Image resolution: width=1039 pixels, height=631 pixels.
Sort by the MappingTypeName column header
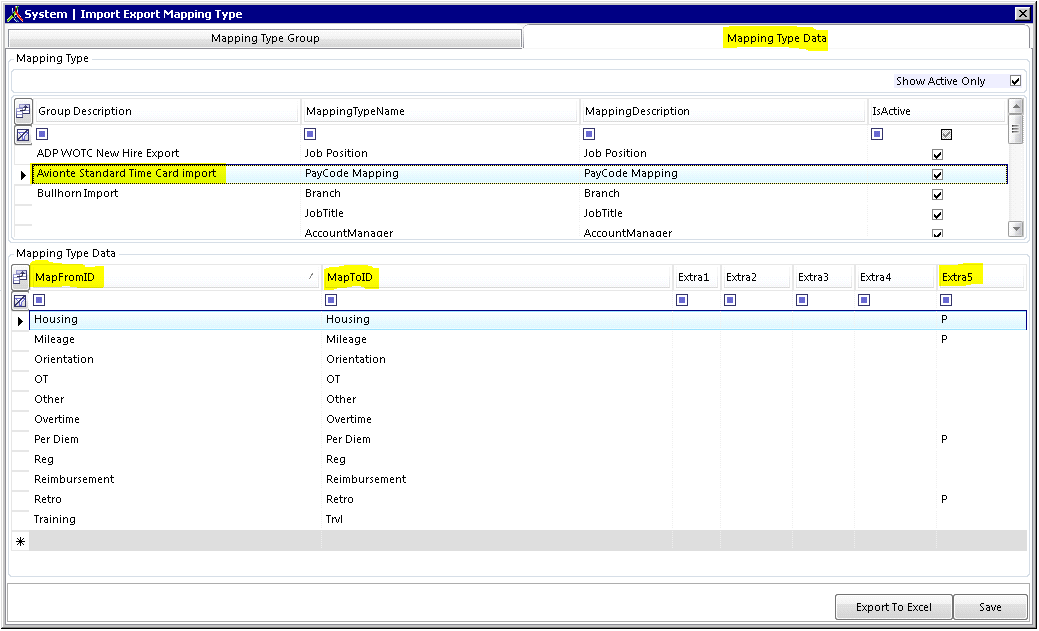click(440, 111)
